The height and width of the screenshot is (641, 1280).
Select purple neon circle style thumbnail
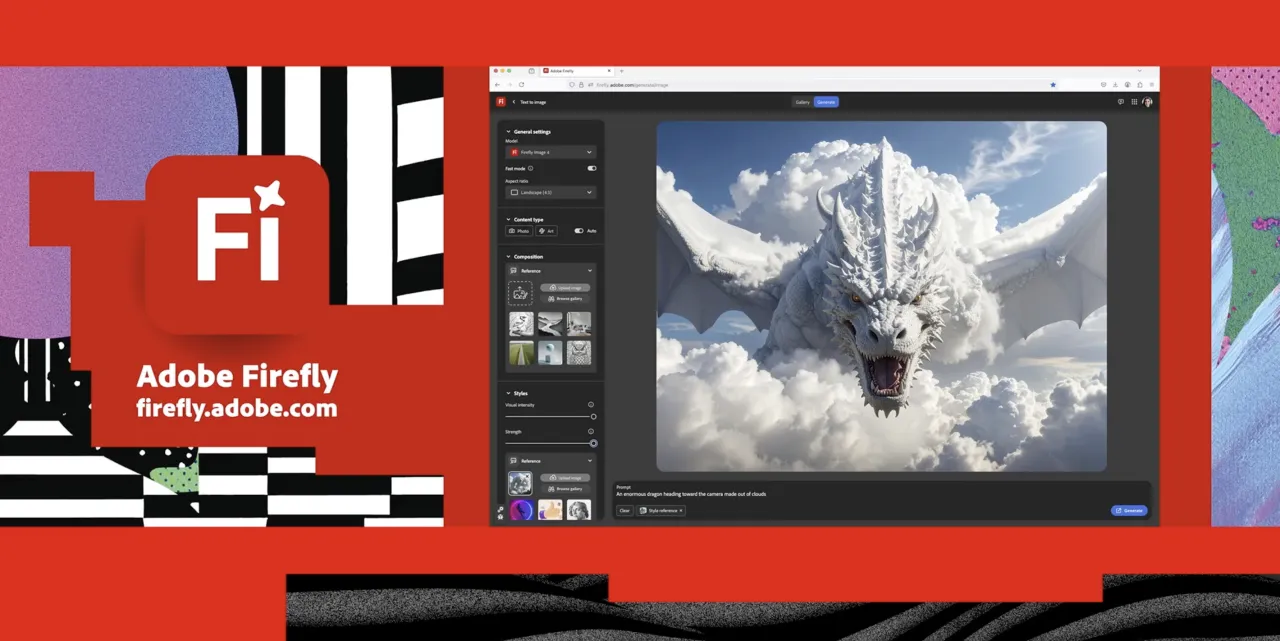521,511
